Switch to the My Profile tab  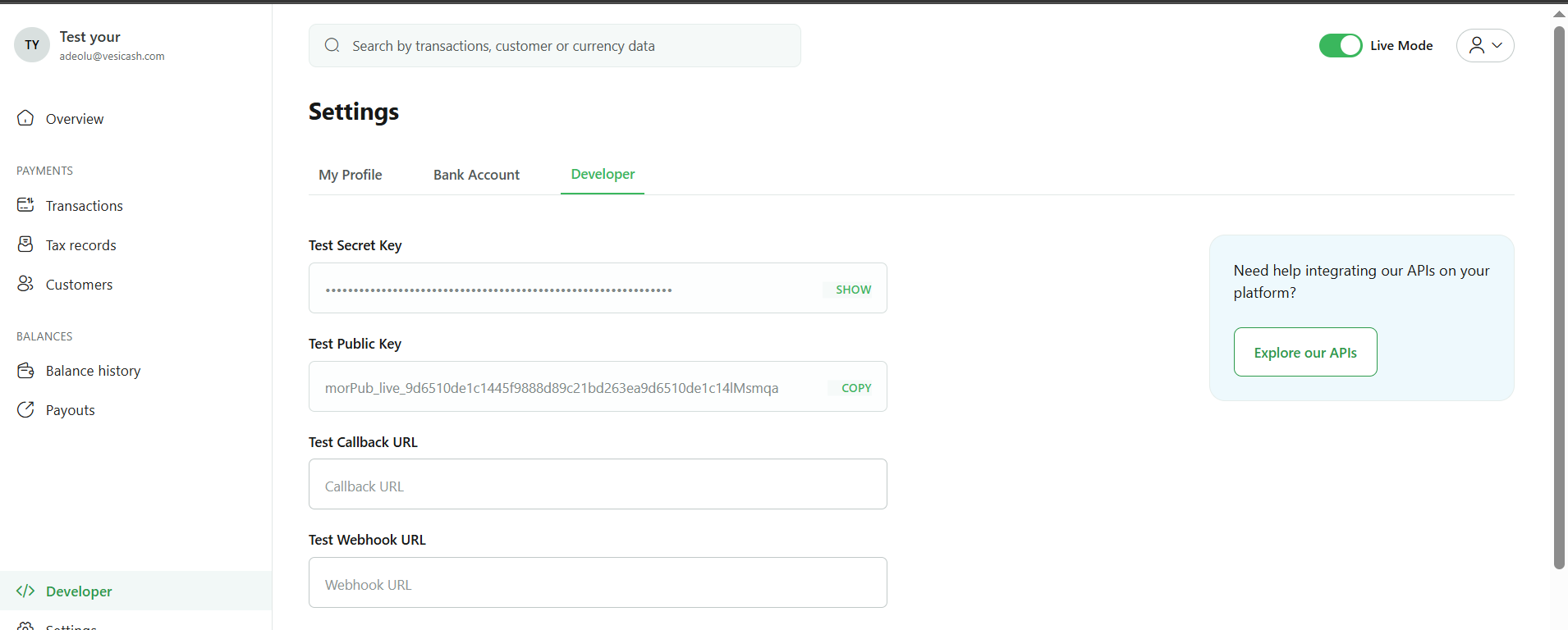click(x=351, y=175)
